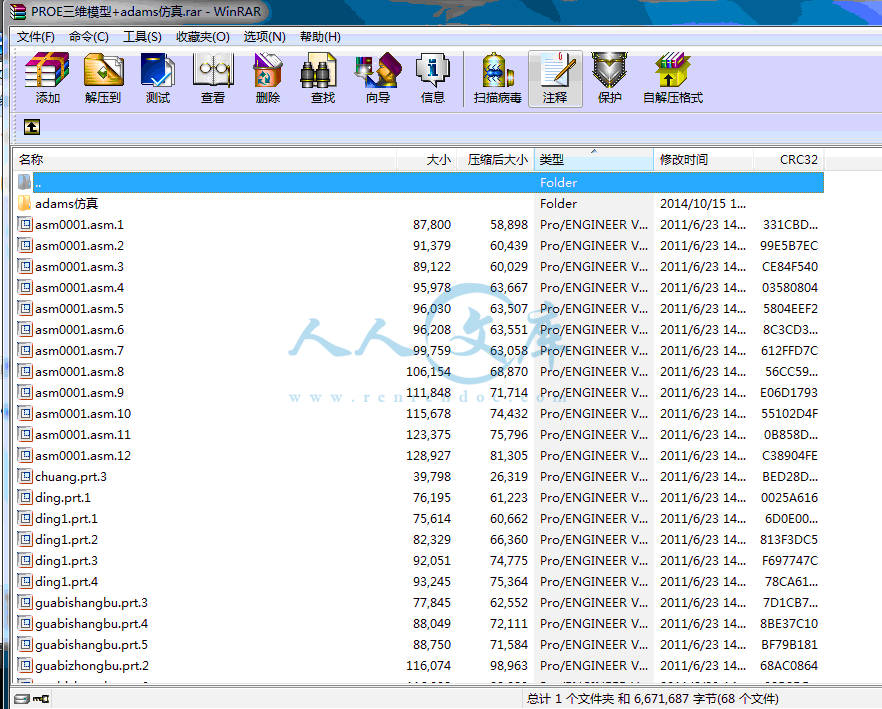Image resolution: width=882 pixels, height=709 pixels.
Task: Click size value 87,800
Action: click(431, 225)
